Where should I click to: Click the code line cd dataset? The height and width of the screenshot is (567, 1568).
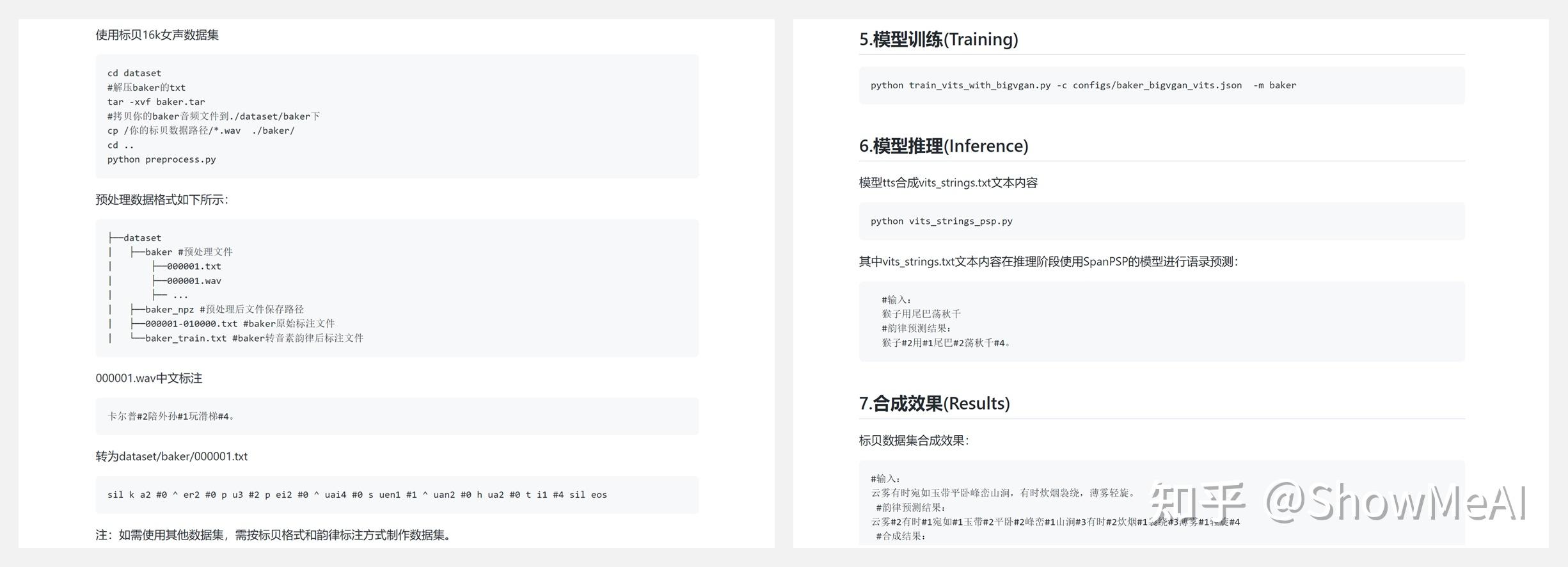pyautogui.click(x=134, y=73)
